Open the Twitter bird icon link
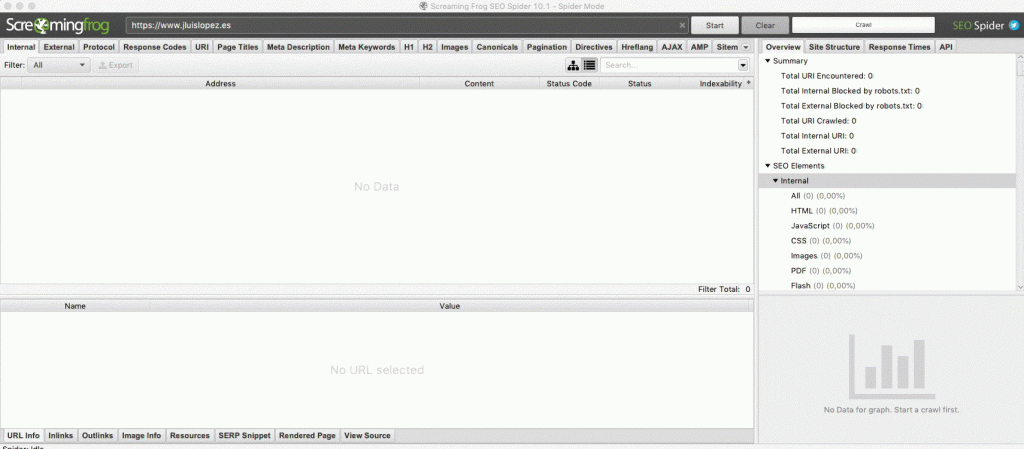The height and width of the screenshot is (449, 1024). (1013, 25)
